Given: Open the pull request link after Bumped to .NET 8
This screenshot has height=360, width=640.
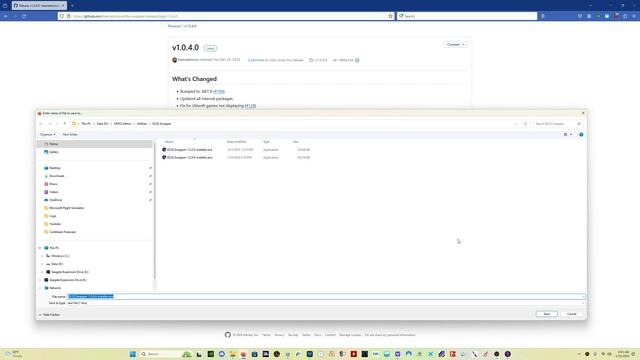Looking at the screenshot, I should (x=219, y=91).
